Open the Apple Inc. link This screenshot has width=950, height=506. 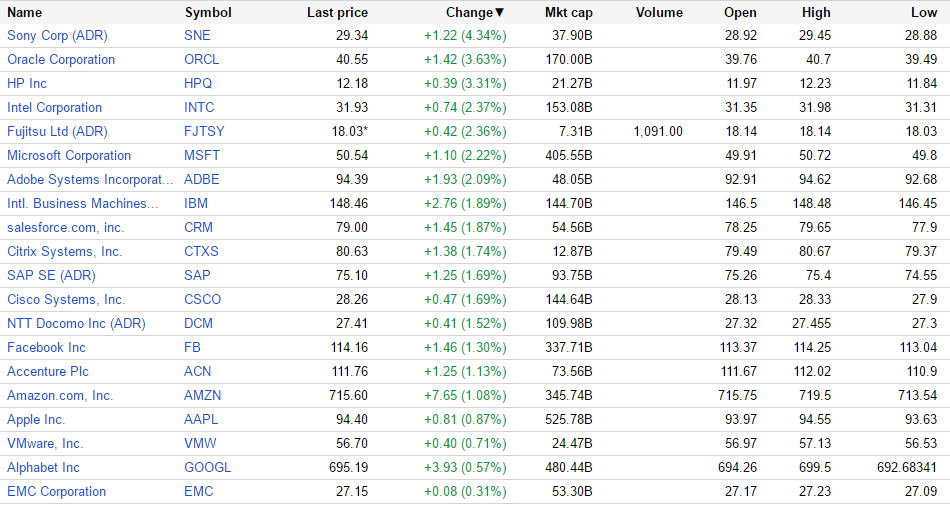(x=36, y=419)
